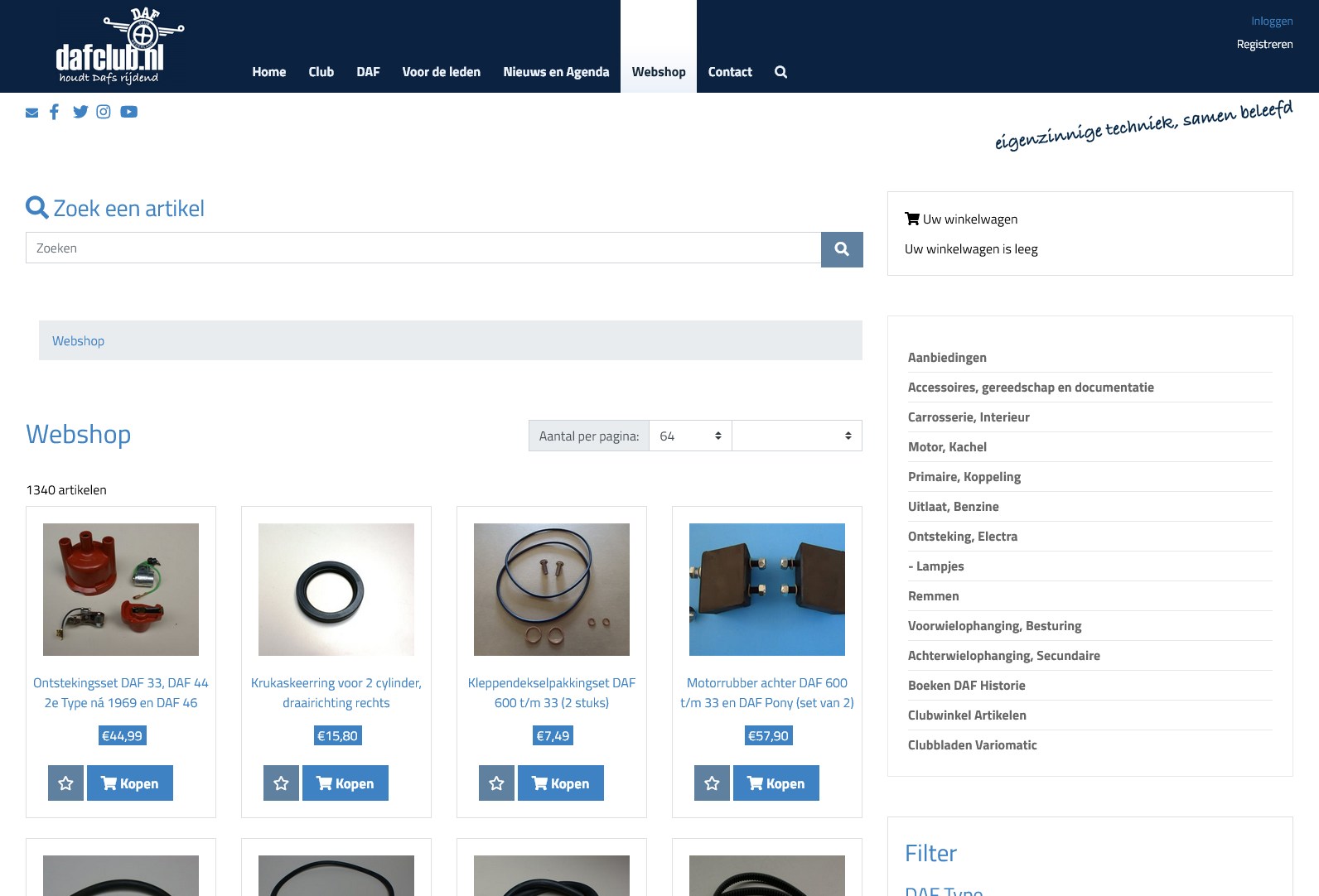This screenshot has width=1319, height=896.
Task: Open Krukaskeerring voor 2 cylinder title link
Action: 336,693
